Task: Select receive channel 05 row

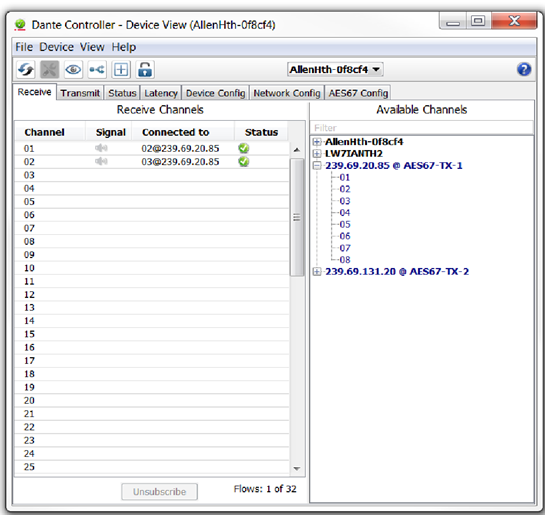Action: pyautogui.click(x=152, y=202)
